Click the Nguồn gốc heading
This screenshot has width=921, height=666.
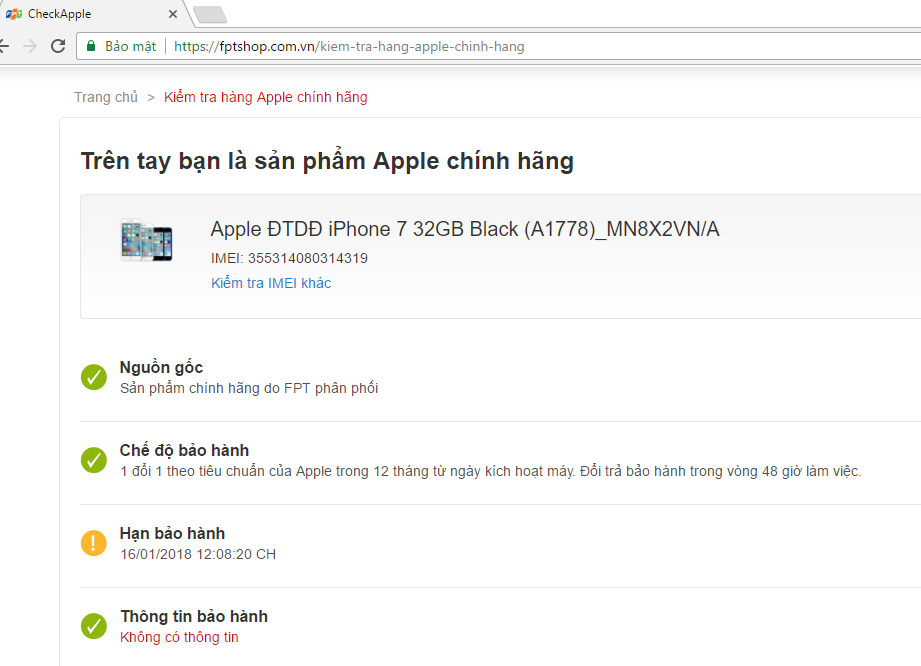pos(162,368)
